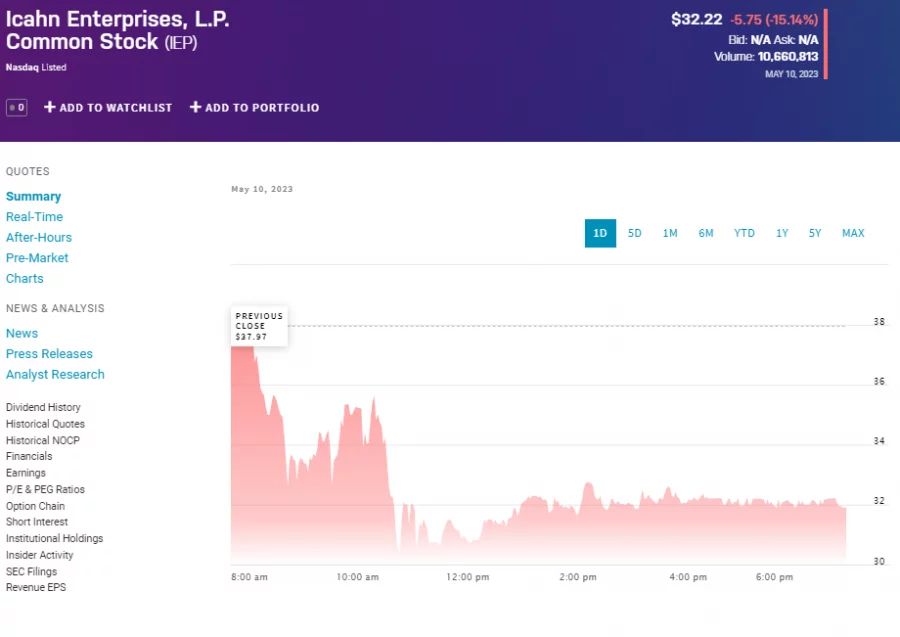
Task: Open the Summary quotes page
Action: pos(33,196)
